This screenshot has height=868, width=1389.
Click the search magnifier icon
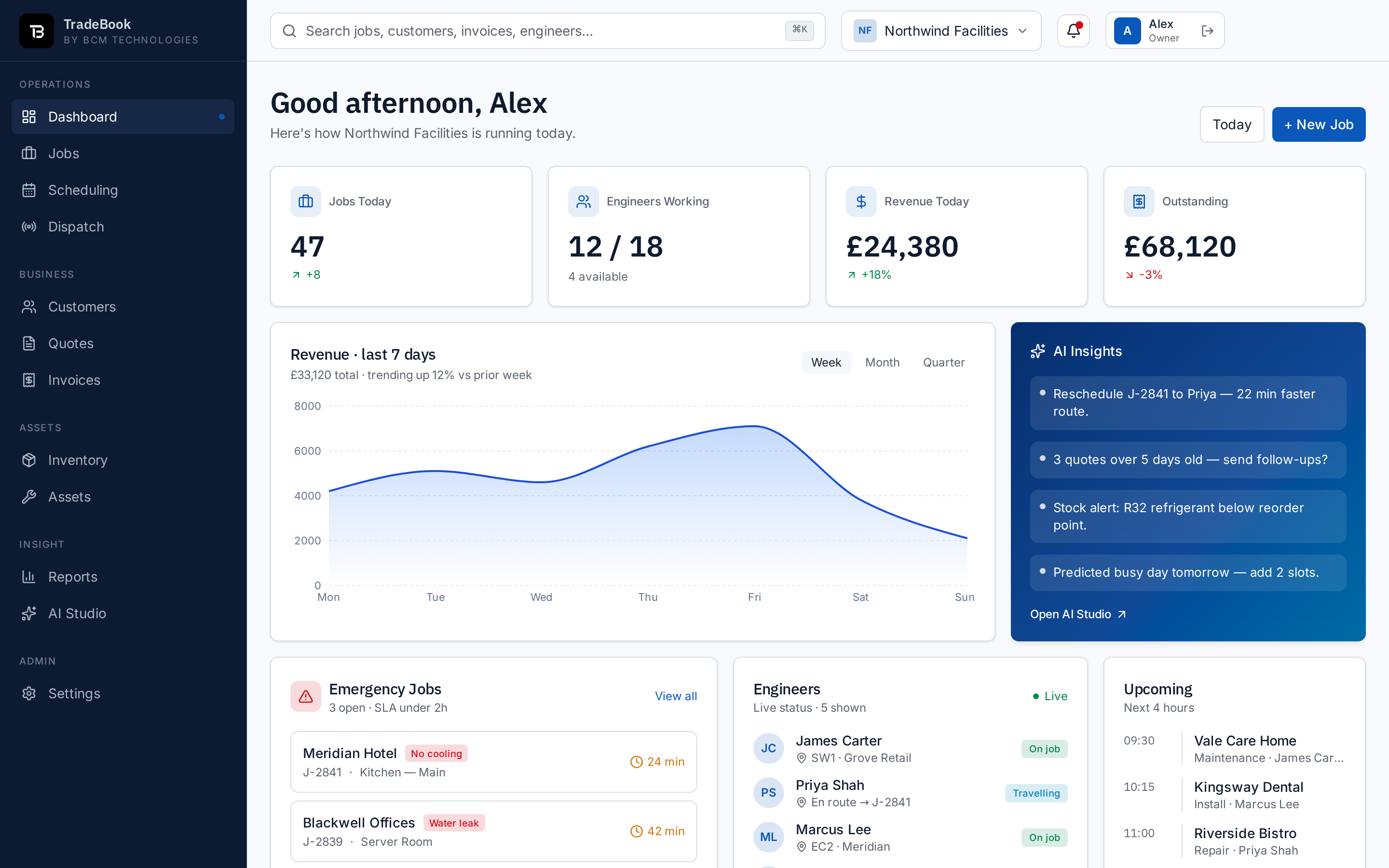coord(289,31)
